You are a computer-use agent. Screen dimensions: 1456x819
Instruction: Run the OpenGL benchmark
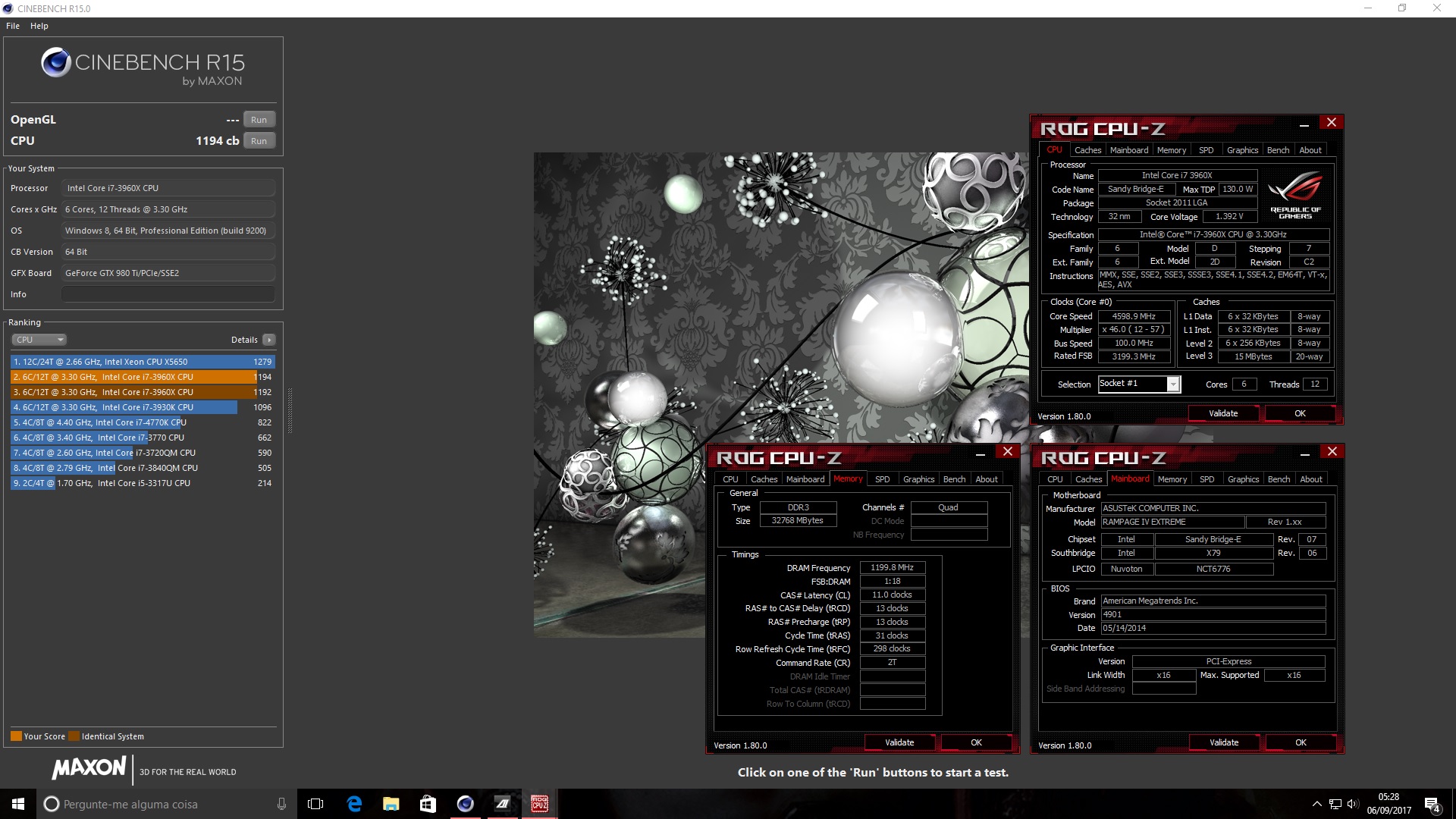(x=259, y=120)
